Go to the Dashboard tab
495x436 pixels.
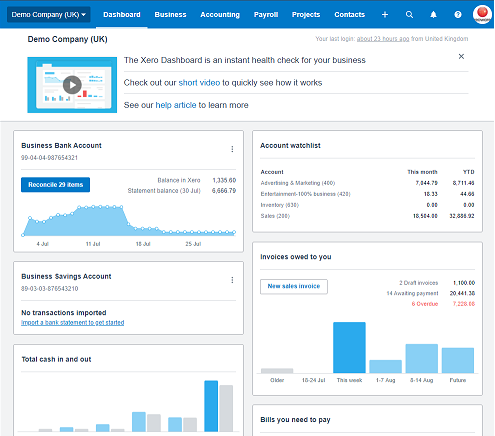pos(122,15)
